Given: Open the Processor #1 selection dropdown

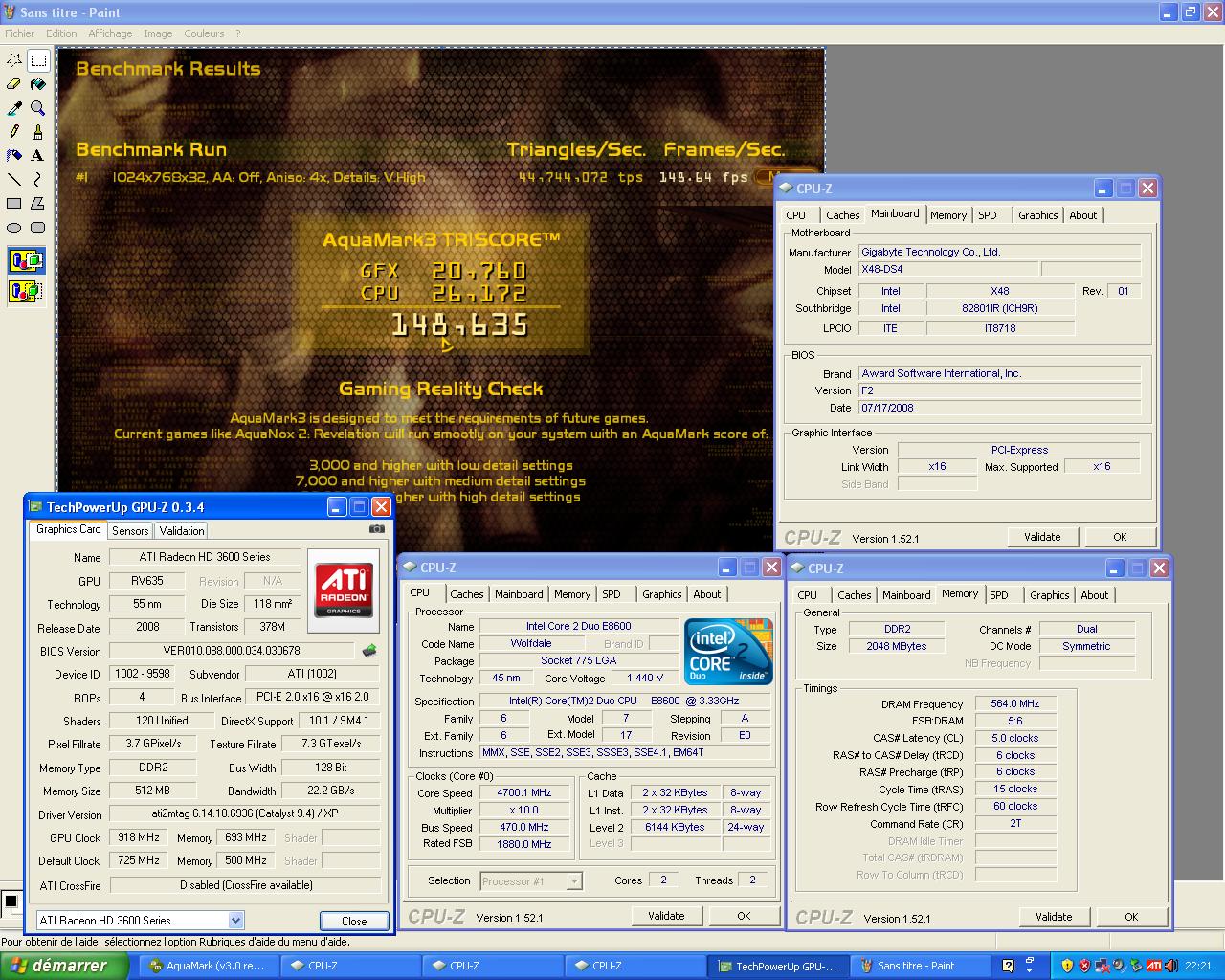Looking at the screenshot, I should pyautogui.click(x=574, y=881).
